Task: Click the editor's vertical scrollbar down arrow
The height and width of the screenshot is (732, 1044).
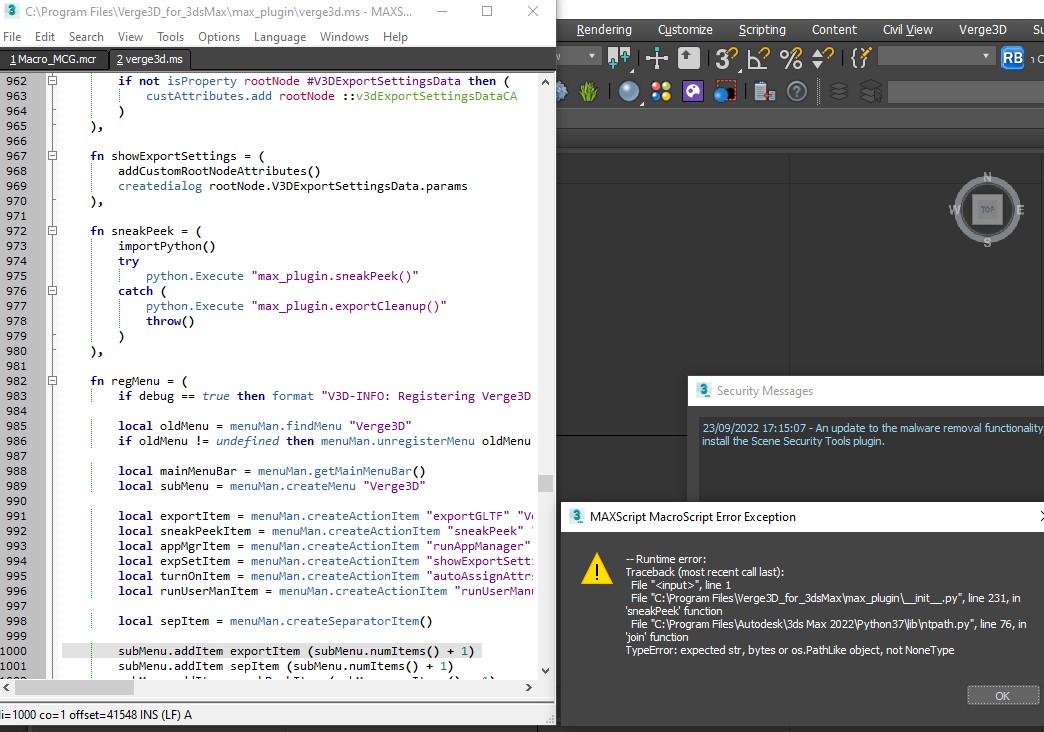Action: coord(545,671)
